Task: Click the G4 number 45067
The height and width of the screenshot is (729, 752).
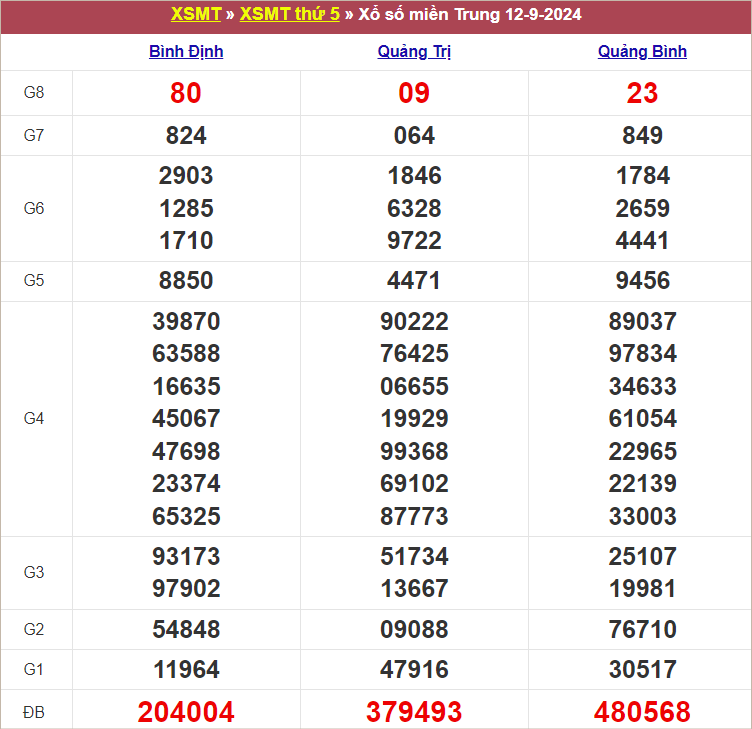Action: pyautogui.click(x=186, y=418)
